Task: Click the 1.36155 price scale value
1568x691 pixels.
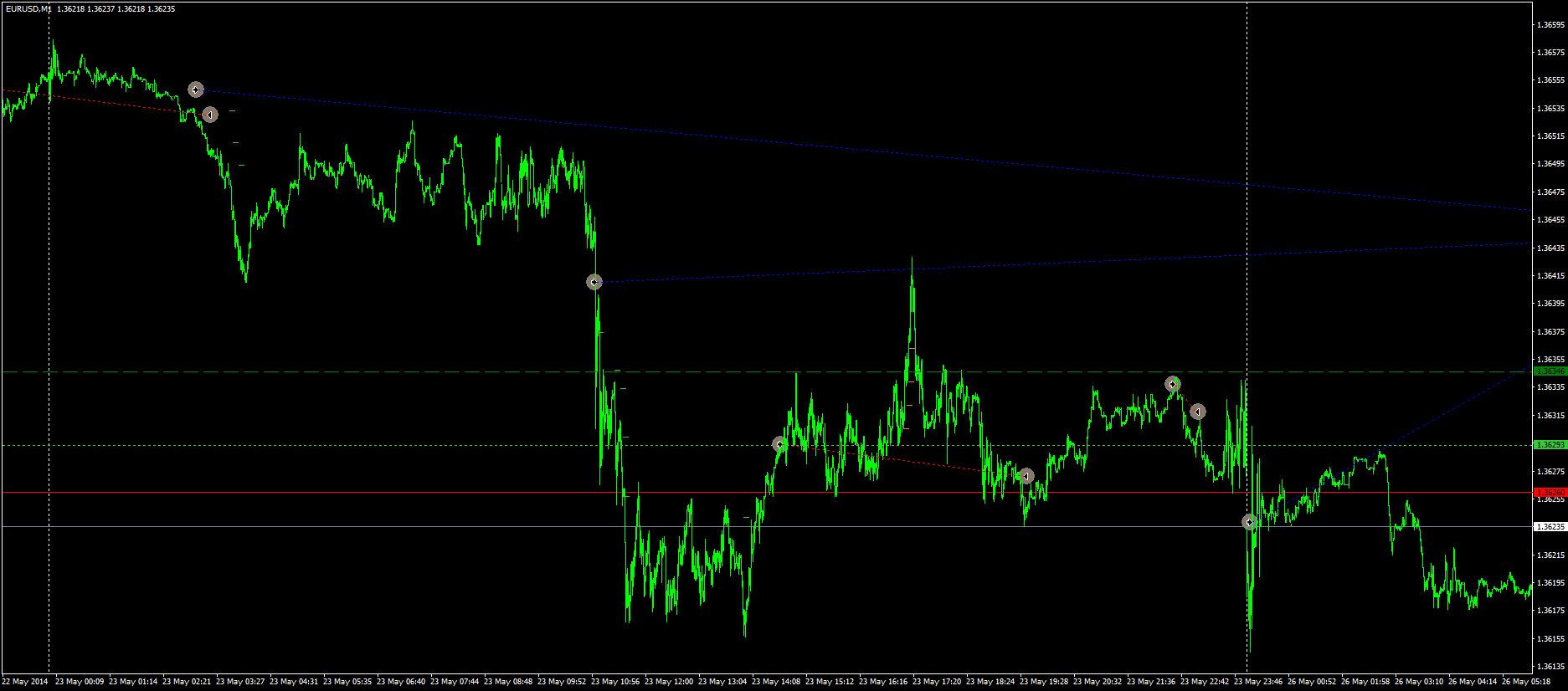Action: (x=1550, y=639)
